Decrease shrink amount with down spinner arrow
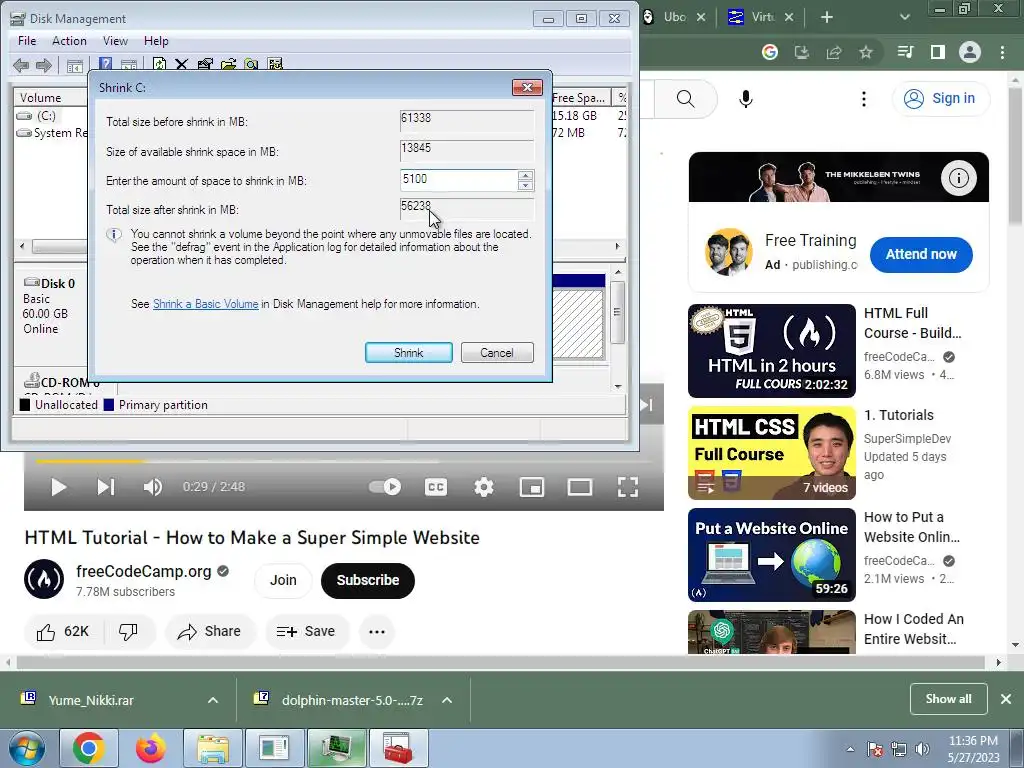The width and height of the screenshot is (1024, 768). [525, 185]
